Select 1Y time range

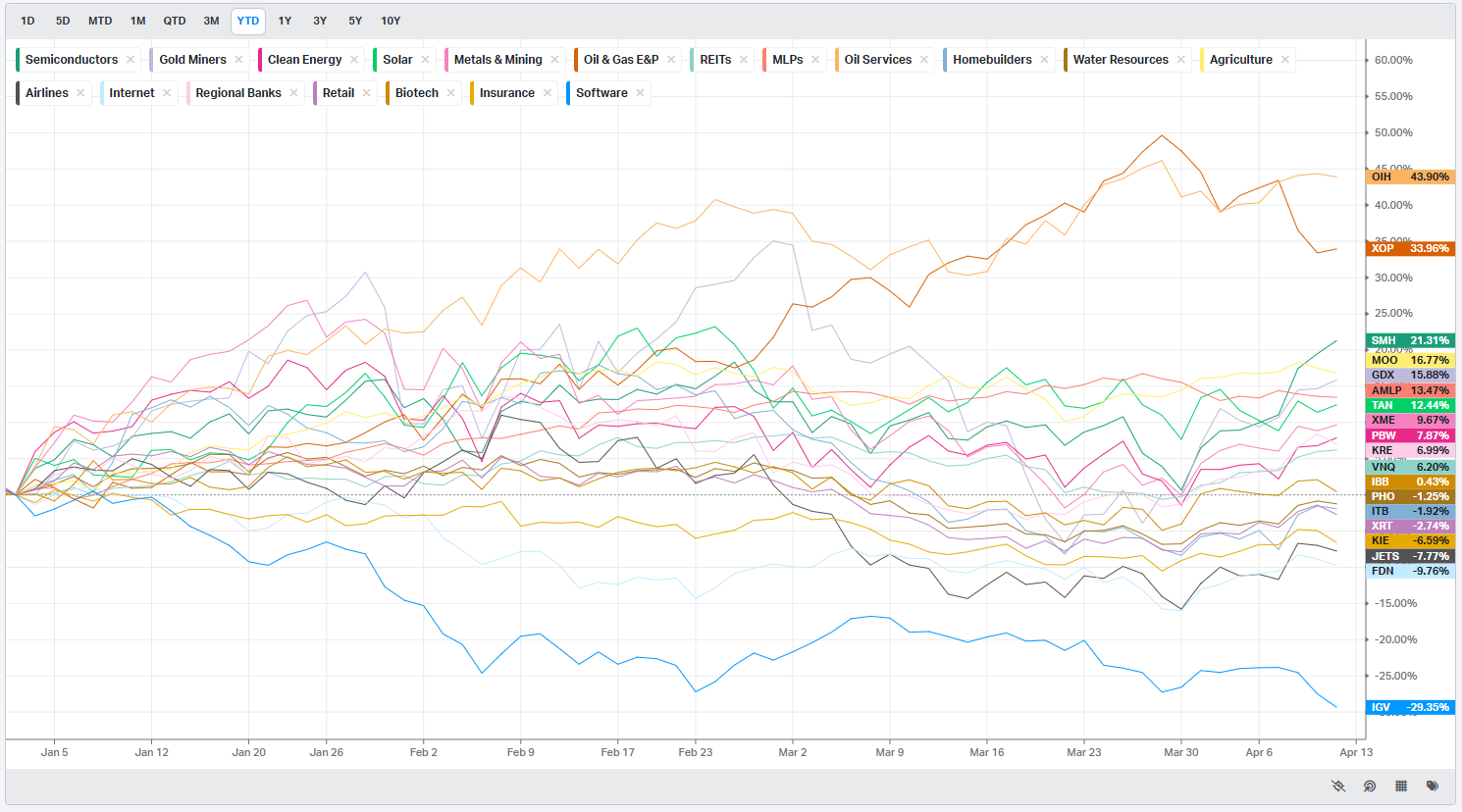tap(285, 21)
